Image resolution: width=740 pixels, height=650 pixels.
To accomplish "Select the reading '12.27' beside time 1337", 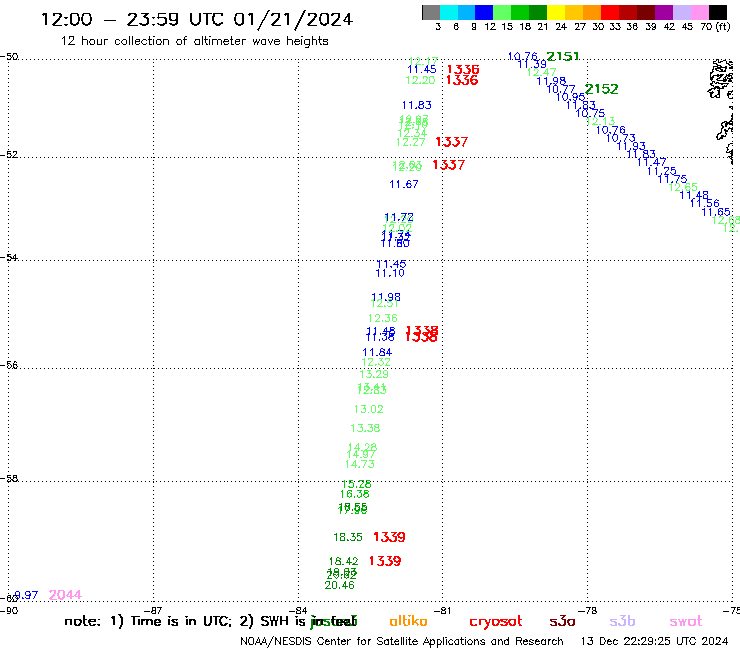I will [x=411, y=142].
